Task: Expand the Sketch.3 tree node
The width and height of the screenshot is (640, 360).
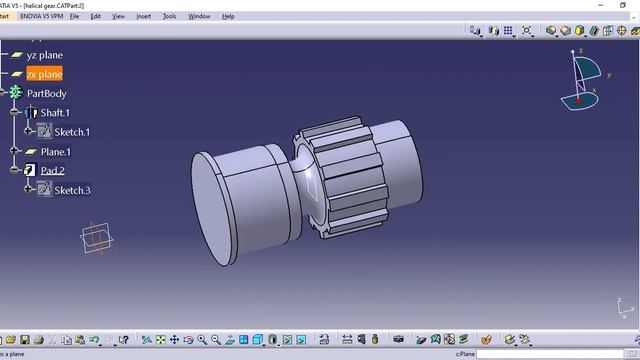Action: tap(28, 189)
